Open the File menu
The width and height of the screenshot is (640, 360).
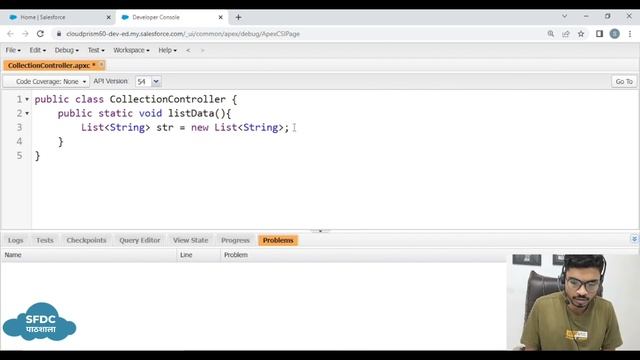(13, 50)
